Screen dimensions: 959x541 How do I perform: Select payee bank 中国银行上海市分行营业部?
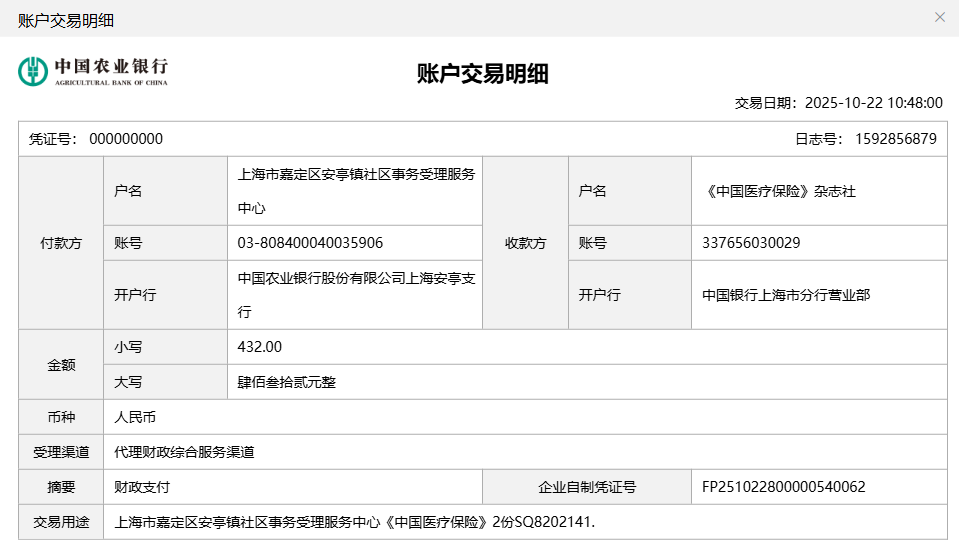coord(786,295)
